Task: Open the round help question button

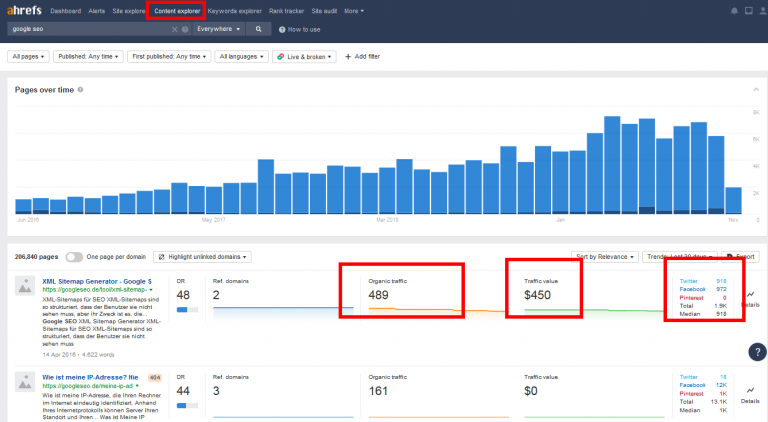Action: (x=757, y=352)
